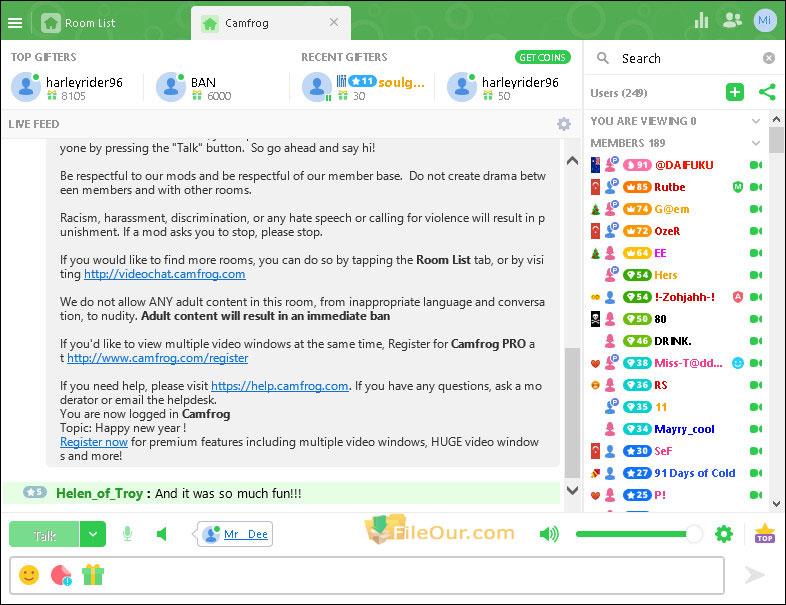Viewport: 786px width, 605px height.
Task: Open top gifter BAN avatar
Action: click(x=171, y=87)
